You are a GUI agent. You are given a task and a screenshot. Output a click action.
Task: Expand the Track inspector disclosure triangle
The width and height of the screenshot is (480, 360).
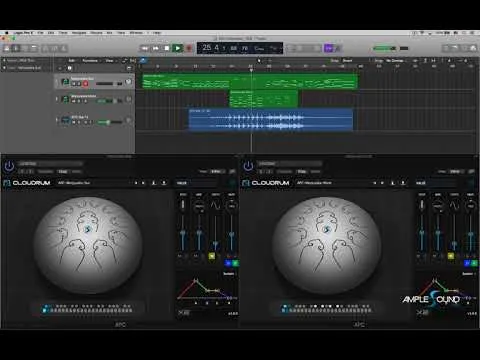click(x=4, y=68)
